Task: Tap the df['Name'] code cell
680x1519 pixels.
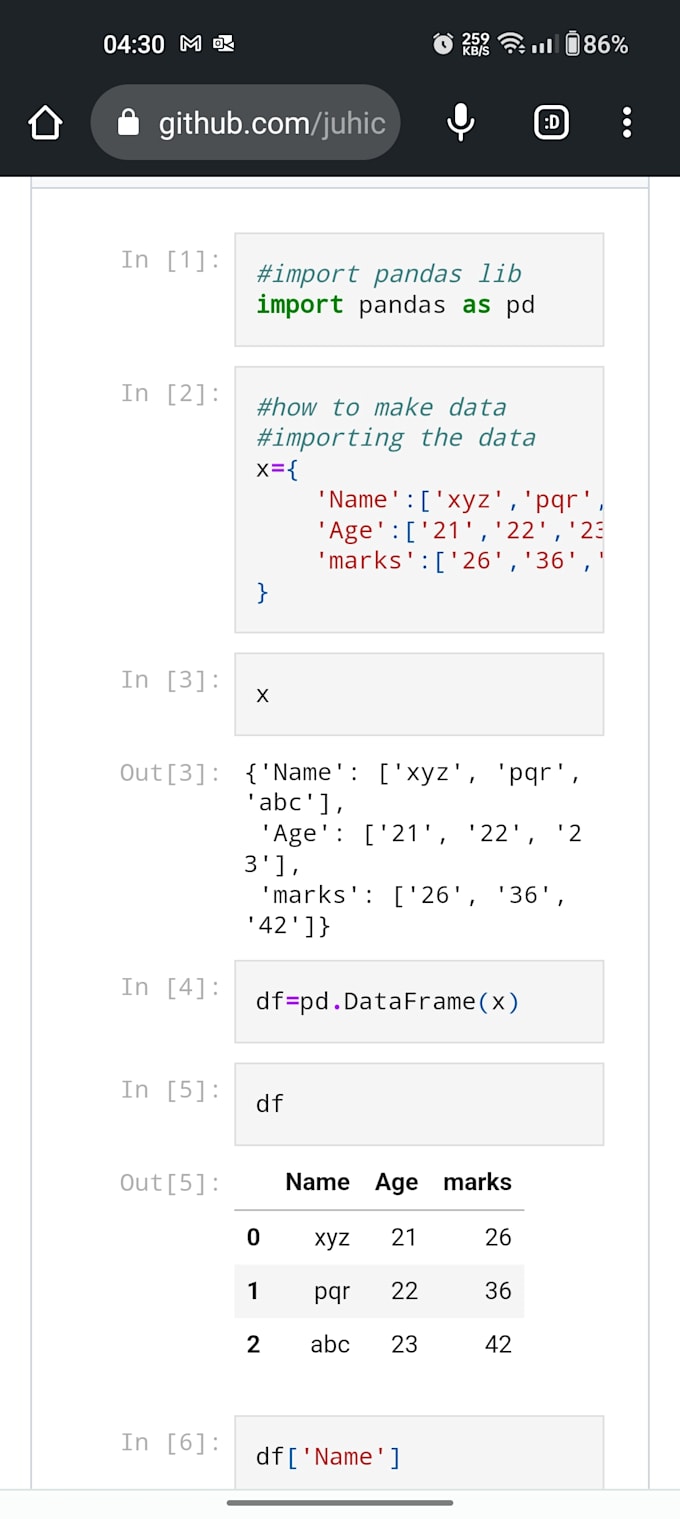Action: 418,1456
